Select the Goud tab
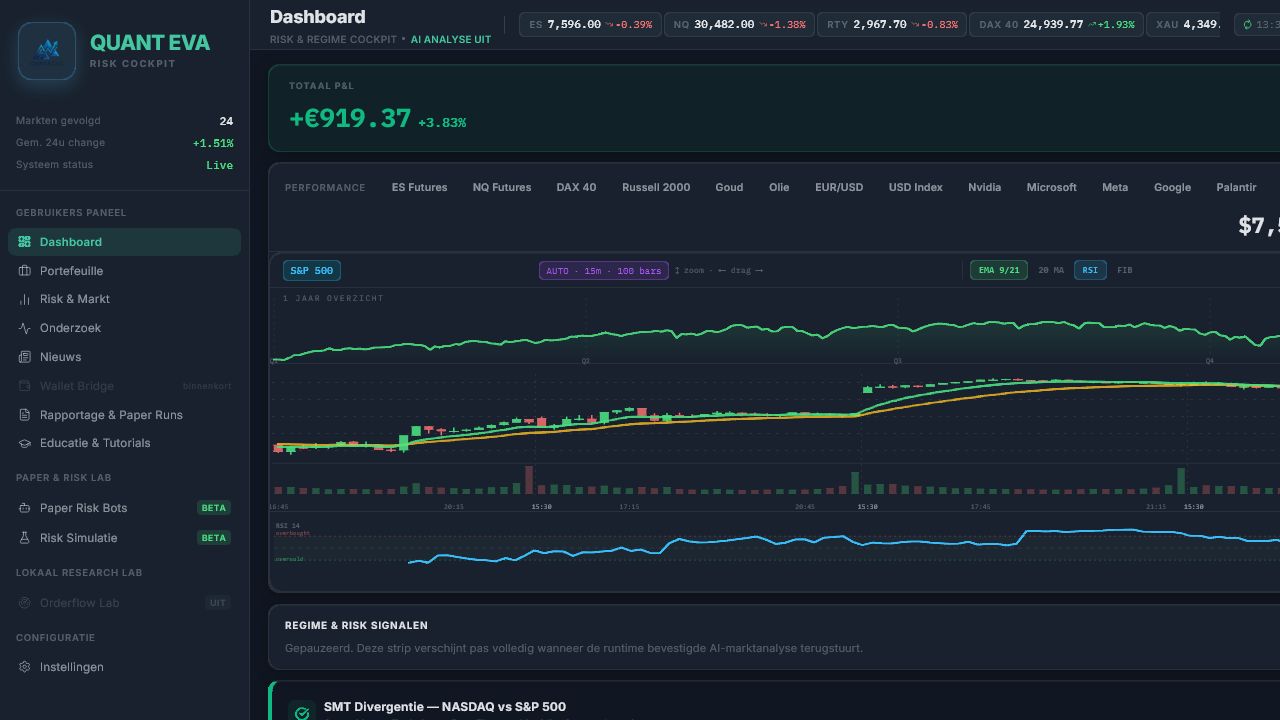Viewport: 1280px width, 720px height. 729,188
